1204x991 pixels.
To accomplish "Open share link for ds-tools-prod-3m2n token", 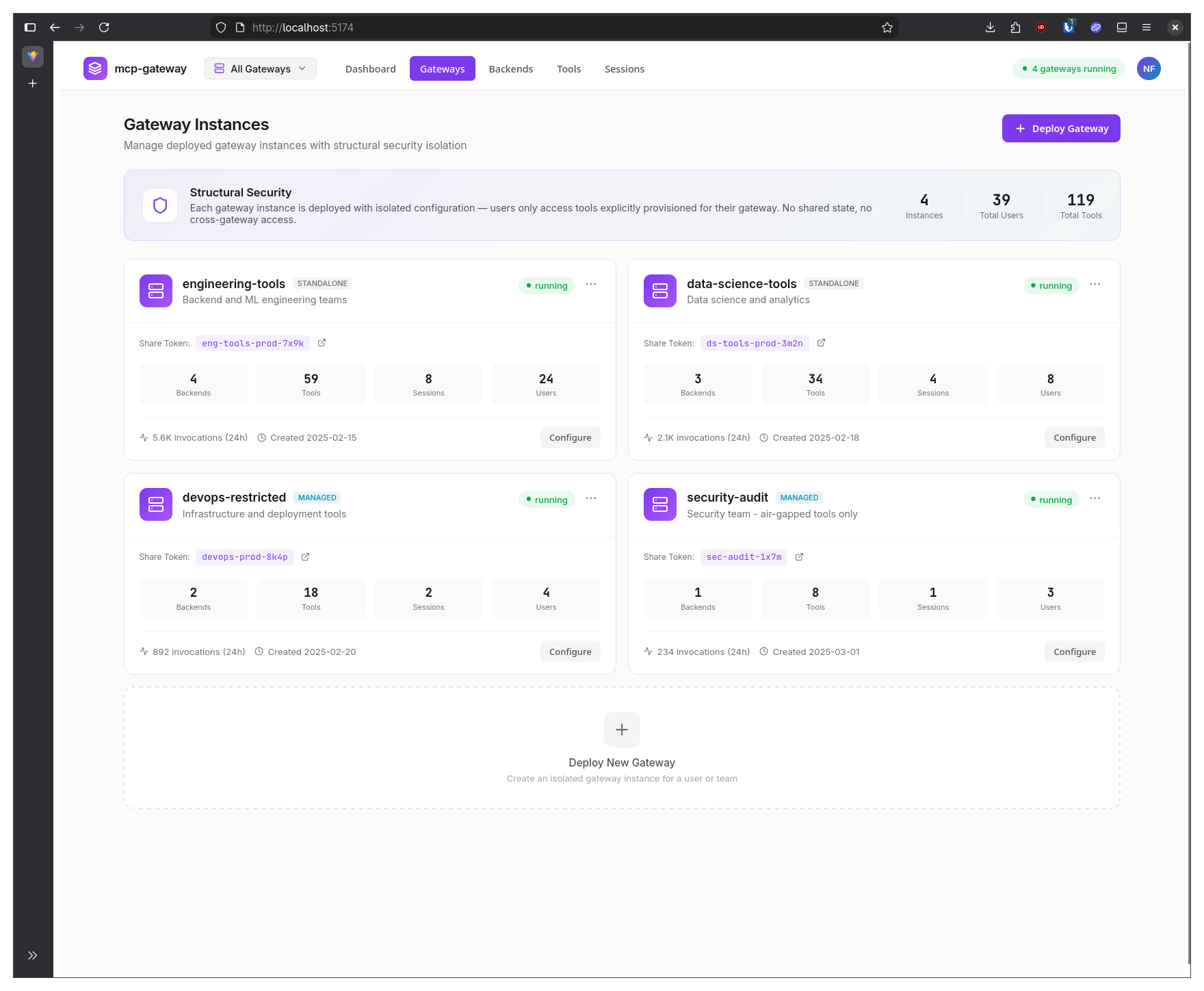I will (x=821, y=343).
